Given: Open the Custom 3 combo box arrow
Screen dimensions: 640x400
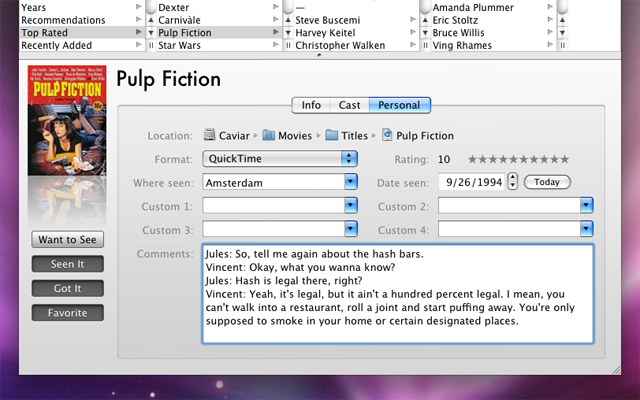Looking at the screenshot, I should pos(351,229).
